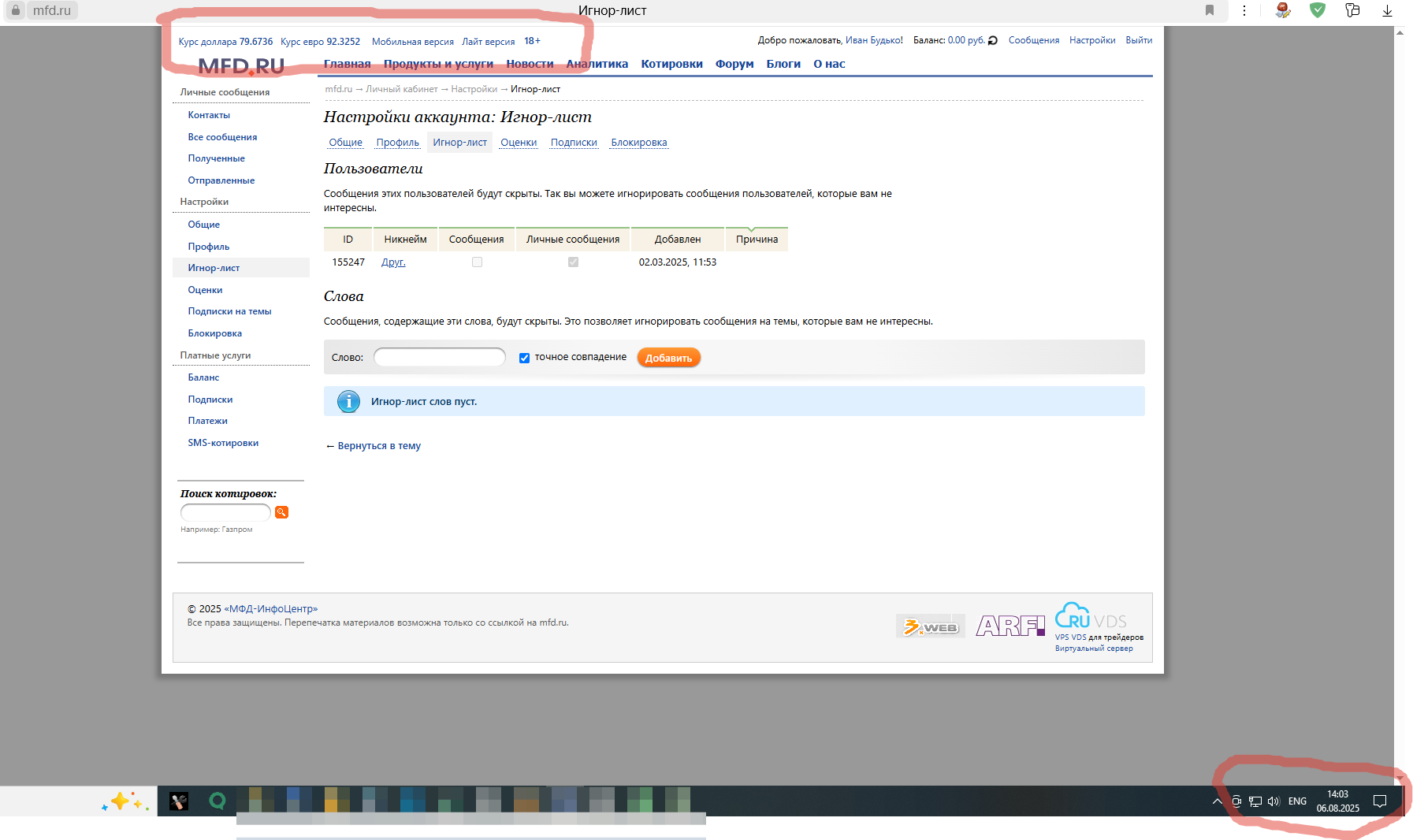This screenshot has height=840, width=1413.
Task: Click the bookmark icon in the address bar
Action: point(1210,10)
